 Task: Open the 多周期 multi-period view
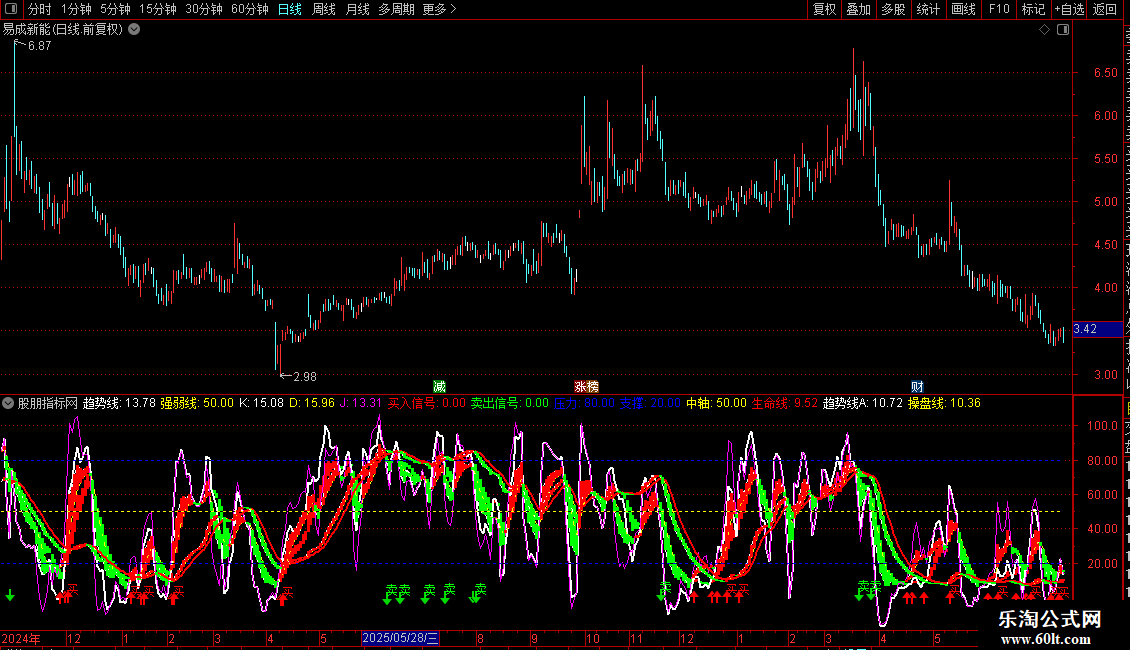coord(396,9)
